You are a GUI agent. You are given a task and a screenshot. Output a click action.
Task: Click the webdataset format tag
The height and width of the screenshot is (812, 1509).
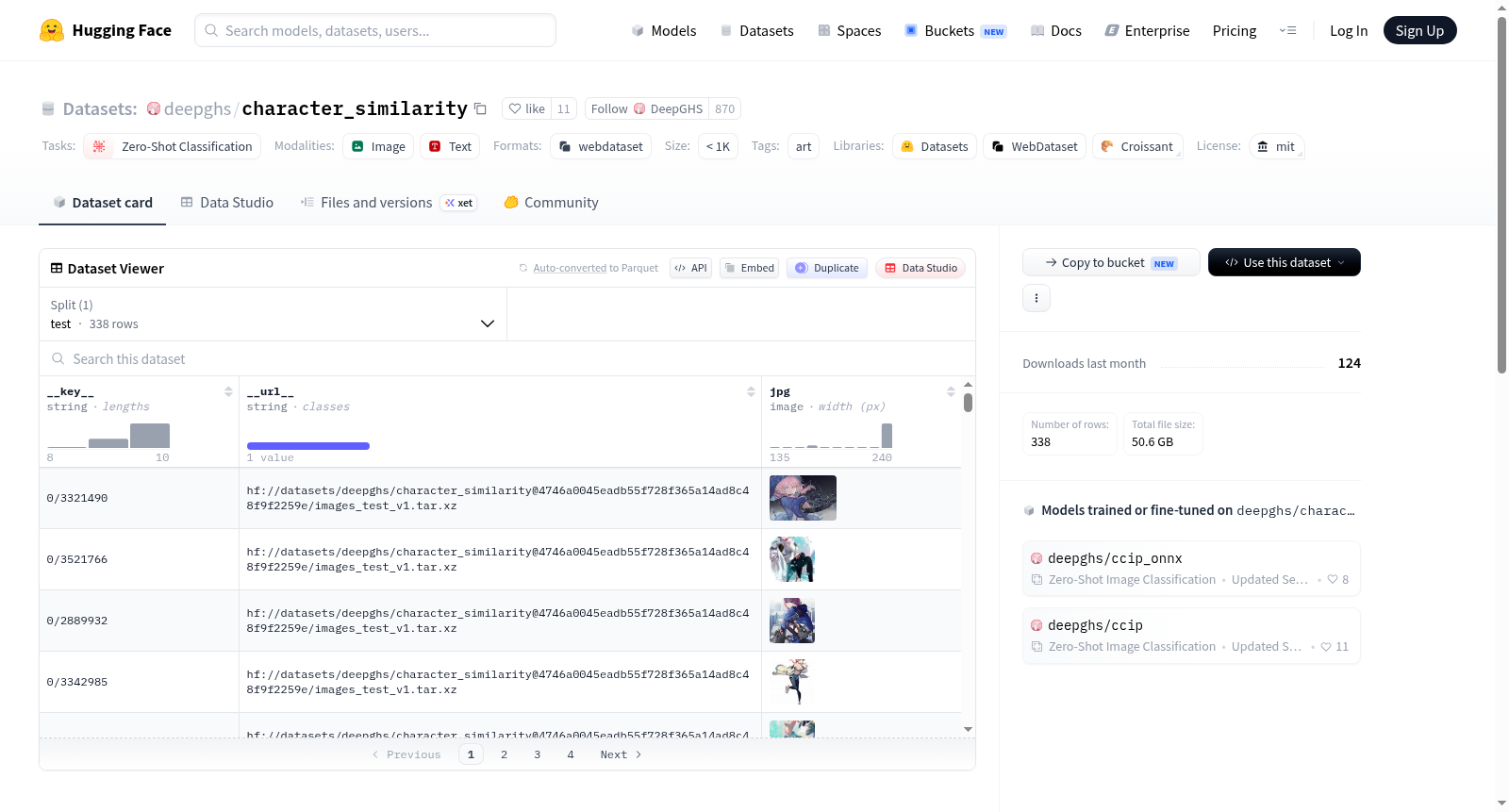601,146
